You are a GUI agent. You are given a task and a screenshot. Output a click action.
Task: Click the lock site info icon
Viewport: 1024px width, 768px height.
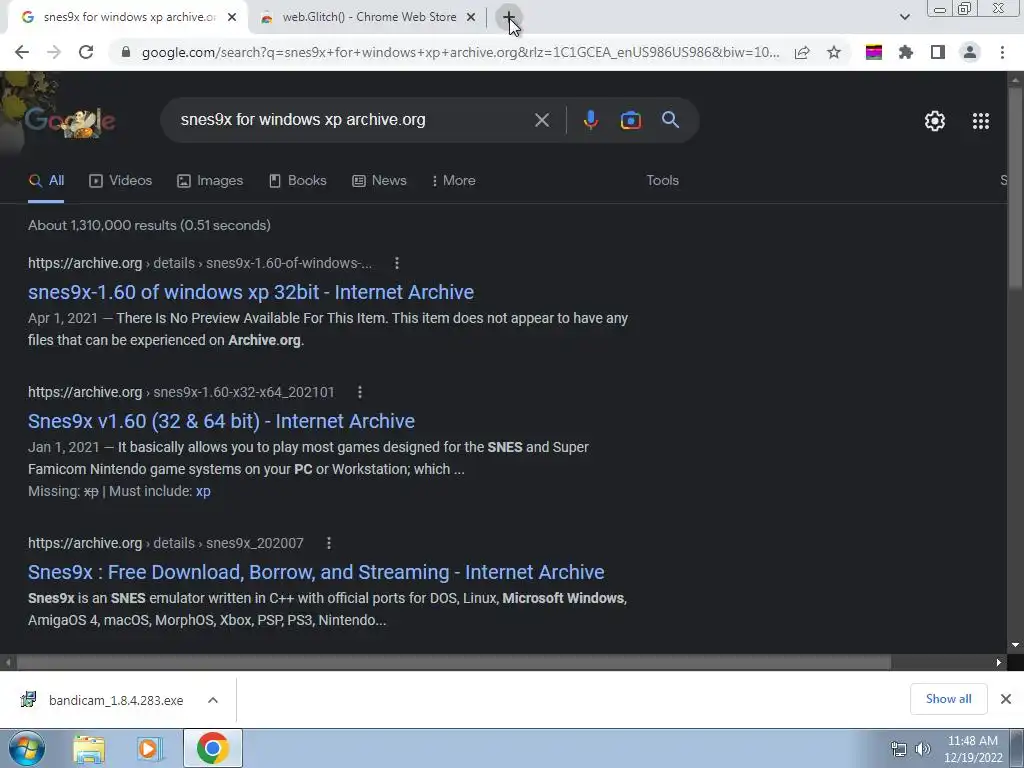click(x=126, y=52)
